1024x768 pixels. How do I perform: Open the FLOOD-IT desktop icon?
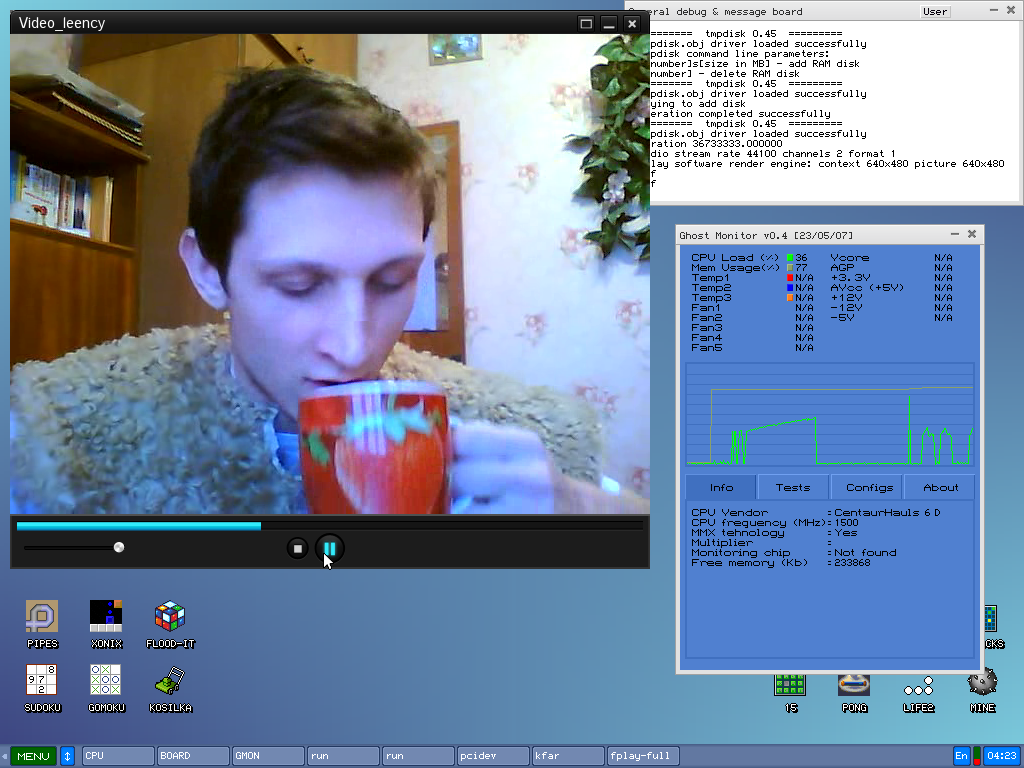click(169, 617)
